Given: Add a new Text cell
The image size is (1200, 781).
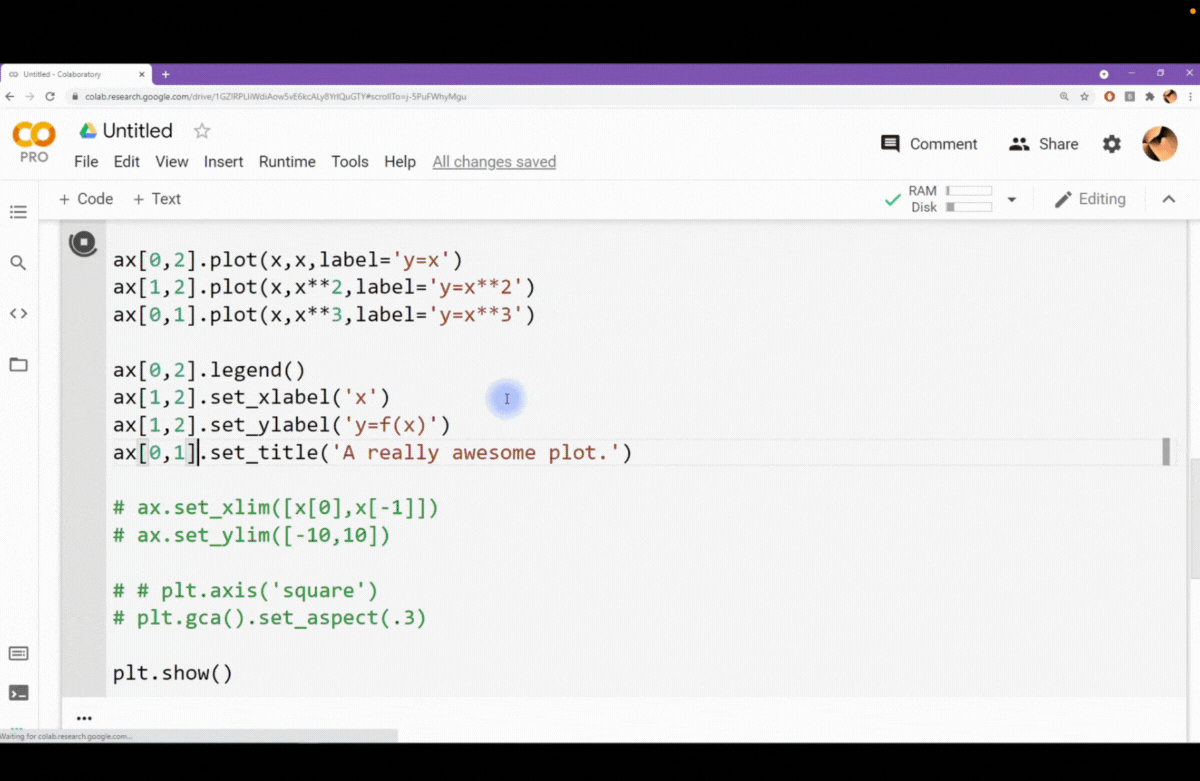Looking at the screenshot, I should 157,199.
